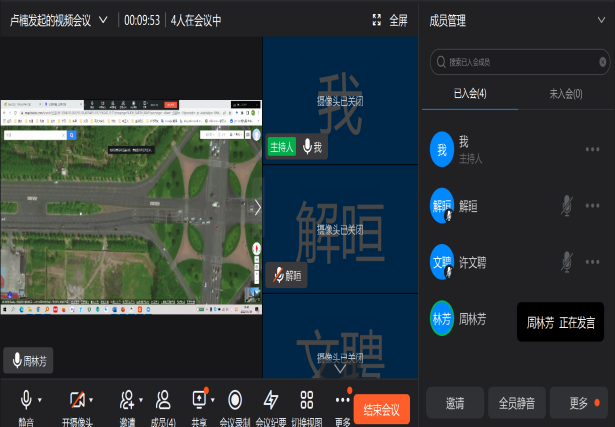The width and height of the screenshot is (615, 427).
Task: Expand meeting title dropdown chevron
Action: click(103, 20)
